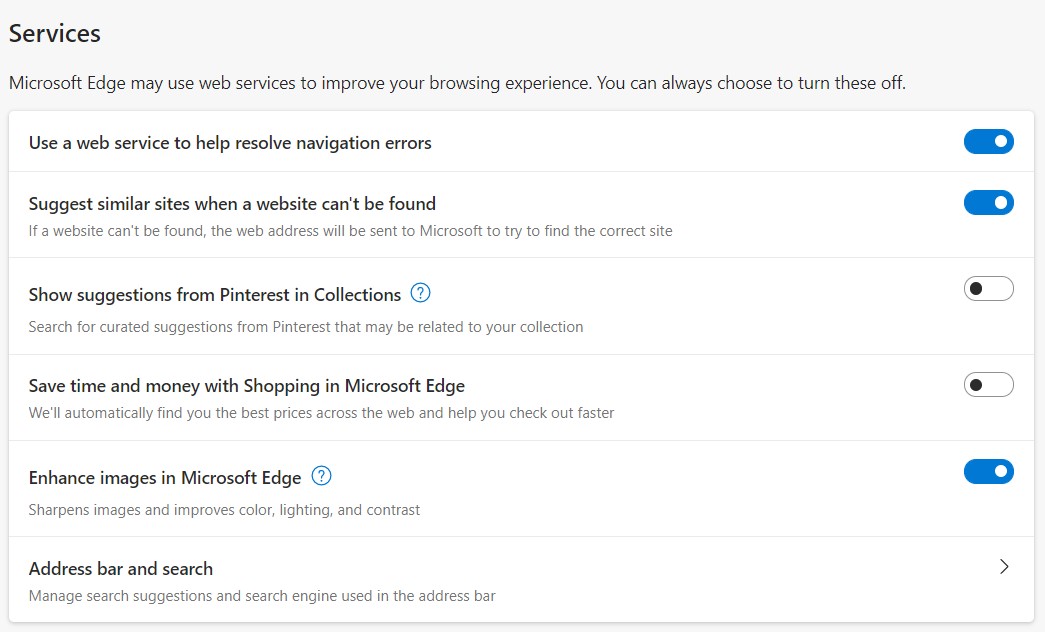The width and height of the screenshot is (1045, 632).
Task: Enable Shopping in Microsoft Edge toggle
Action: click(988, 385)
